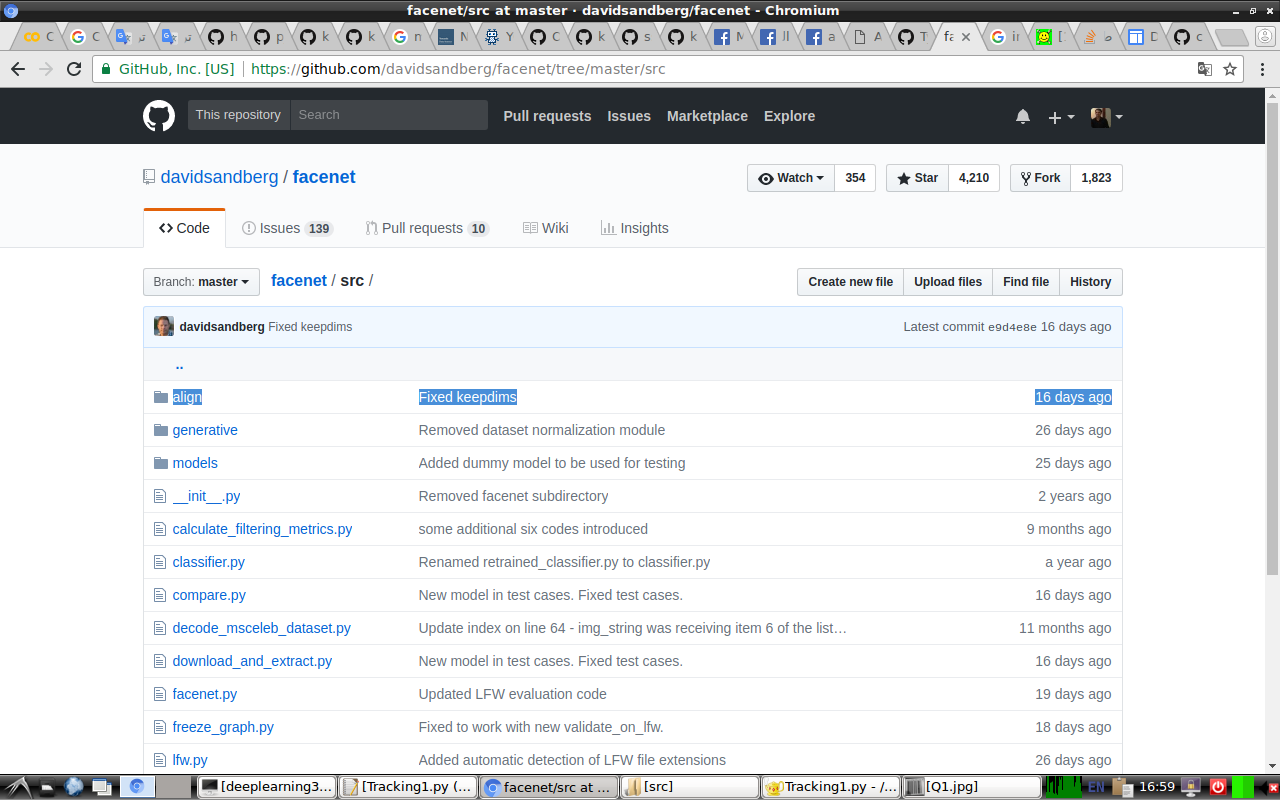The height and width of the screenshot is (800, 1280).
Task: Click the file icon next to __init__.py
Action: 160,496
